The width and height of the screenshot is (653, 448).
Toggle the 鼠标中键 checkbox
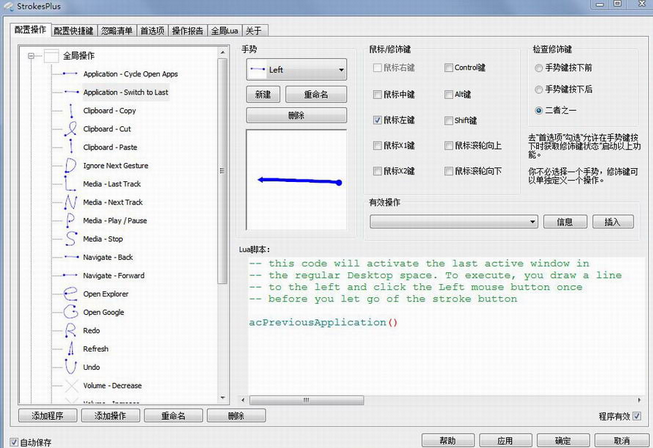tap(377, 95)
